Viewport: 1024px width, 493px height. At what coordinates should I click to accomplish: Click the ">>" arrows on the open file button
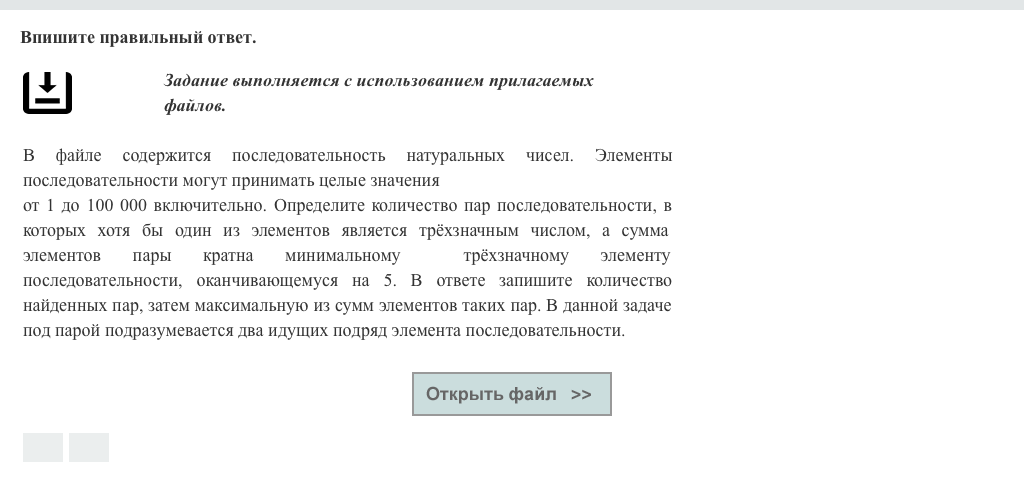point(581,394)
